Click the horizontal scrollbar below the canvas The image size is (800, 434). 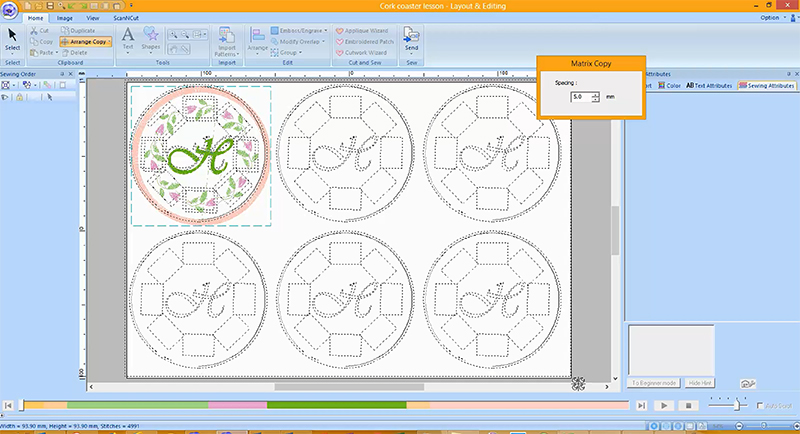click(349, 387)
